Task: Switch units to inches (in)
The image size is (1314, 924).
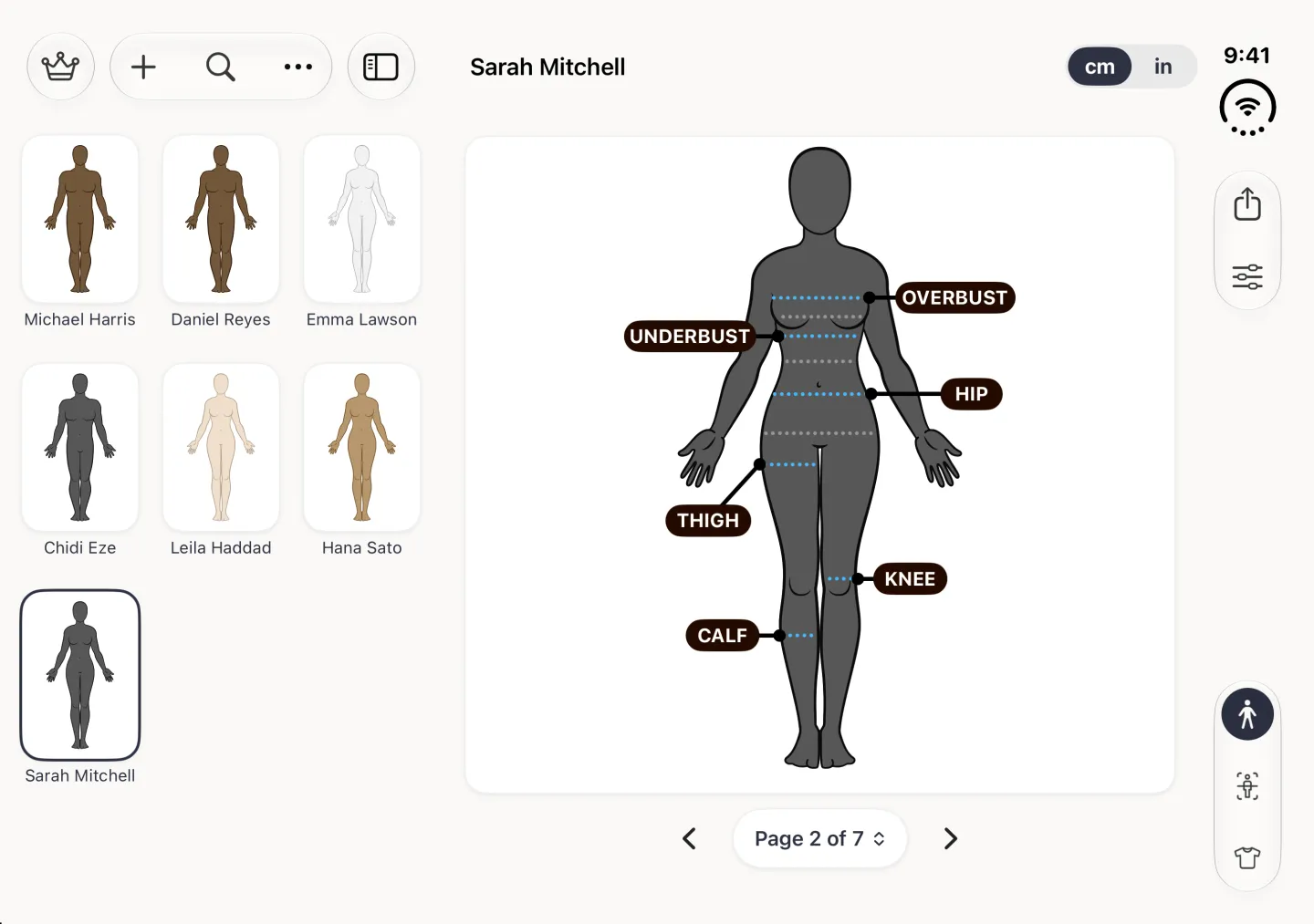Action: click(1163, 67)
